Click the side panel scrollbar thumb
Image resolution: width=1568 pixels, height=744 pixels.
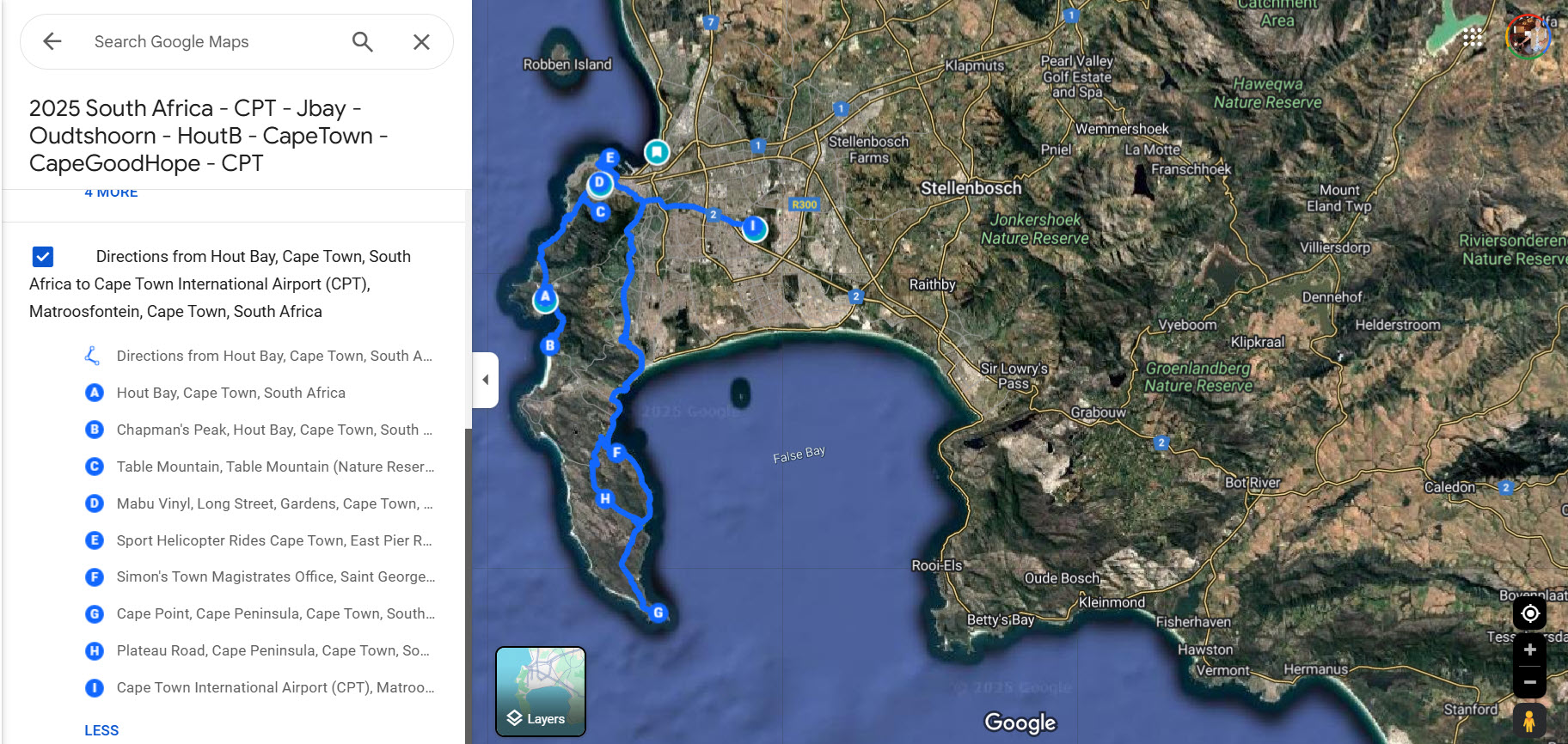click(469, 584)
